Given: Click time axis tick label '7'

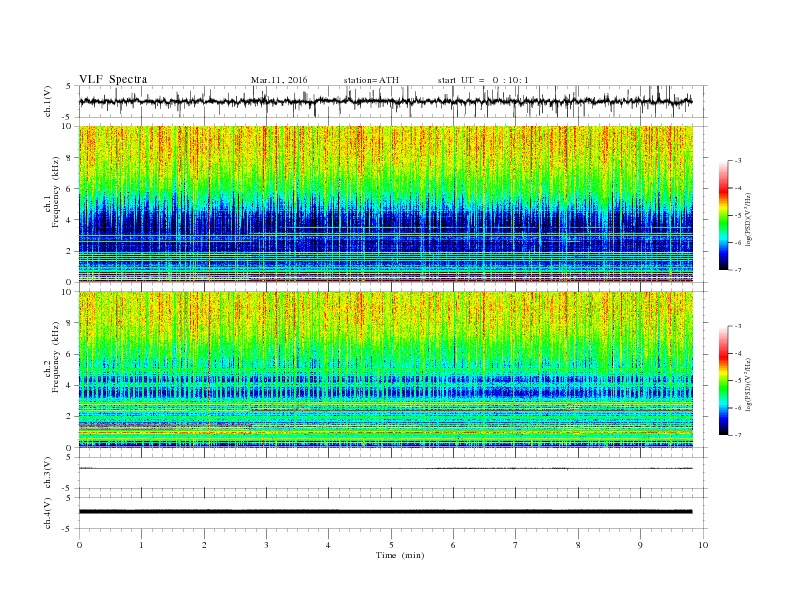Looking at the screenshot, I should coord(516,545).
